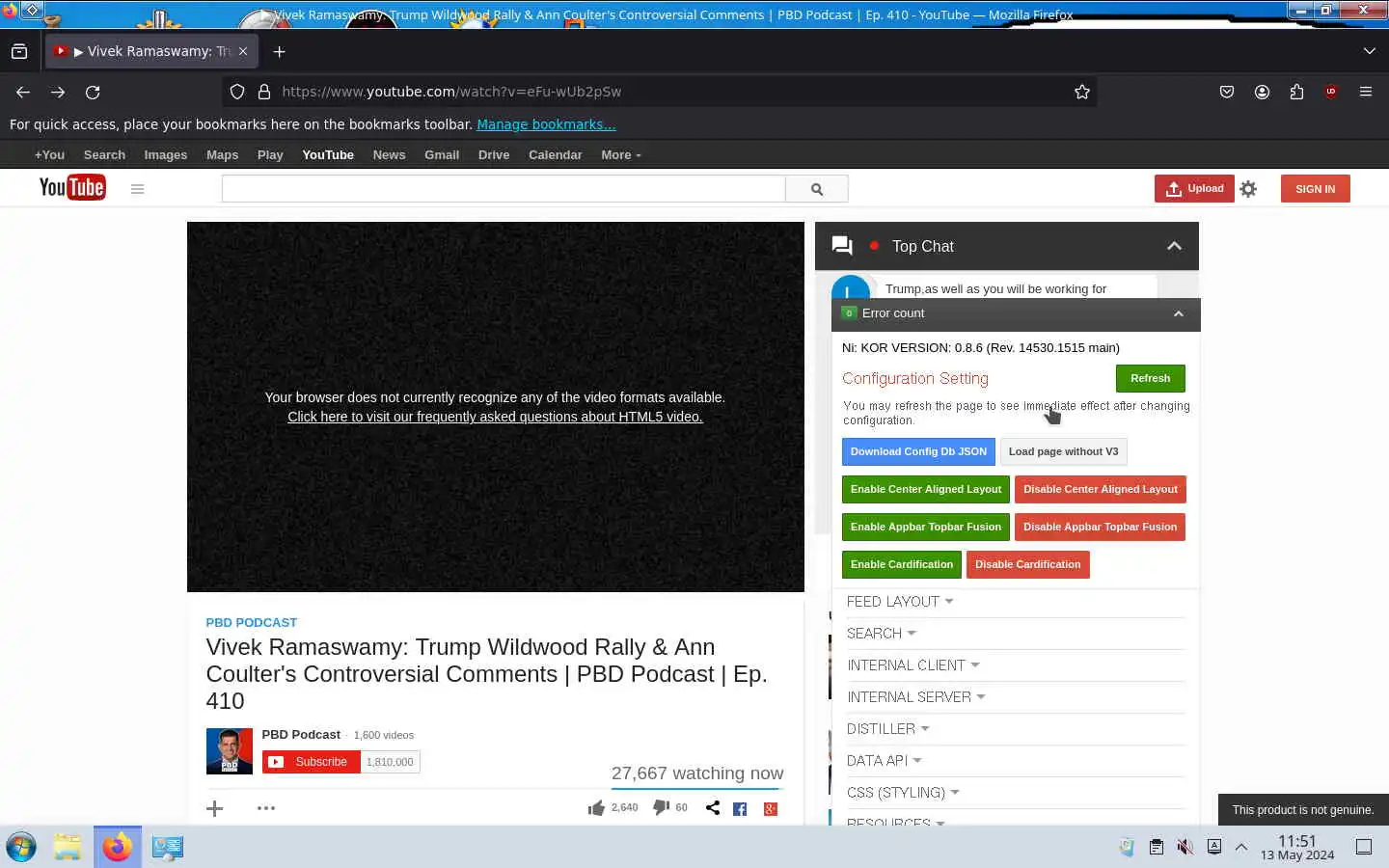Click Disable Appbar Topbar Fusion
The height and width of the screenshot is (868, 1389).
(1100, 527)
